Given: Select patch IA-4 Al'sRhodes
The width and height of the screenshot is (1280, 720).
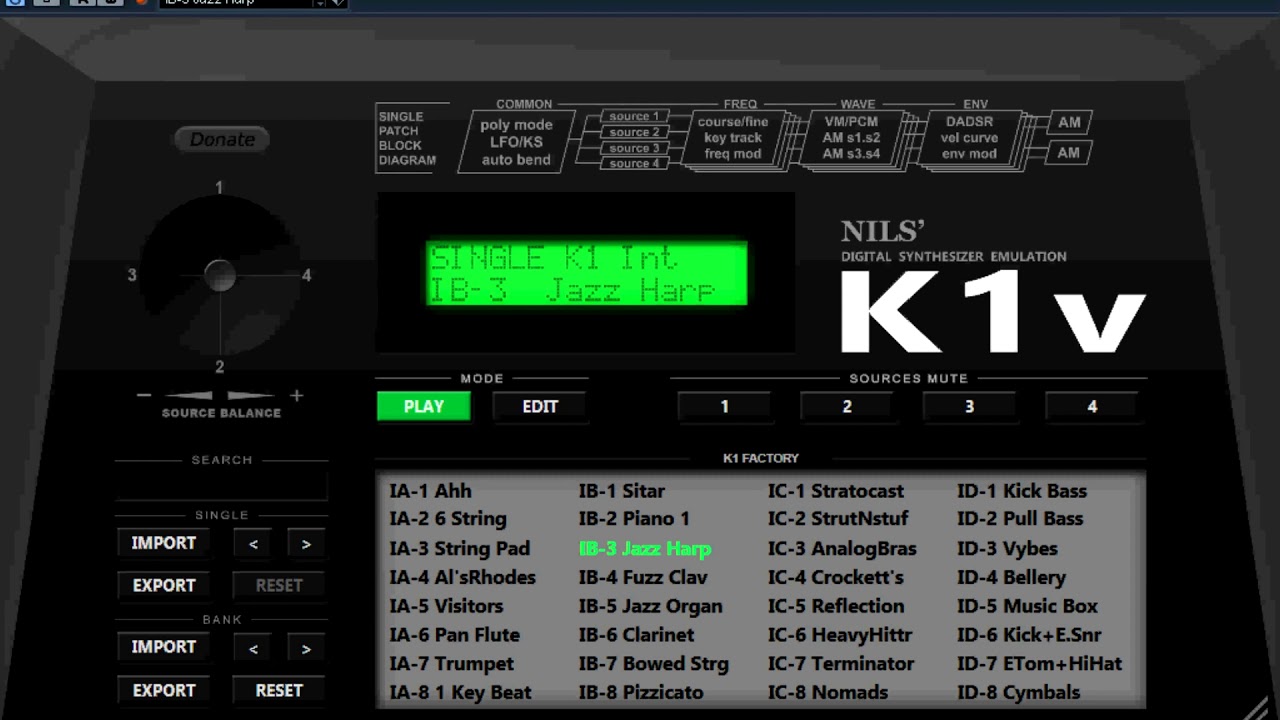Looking at the screenshot, I should tap(462, 577).
